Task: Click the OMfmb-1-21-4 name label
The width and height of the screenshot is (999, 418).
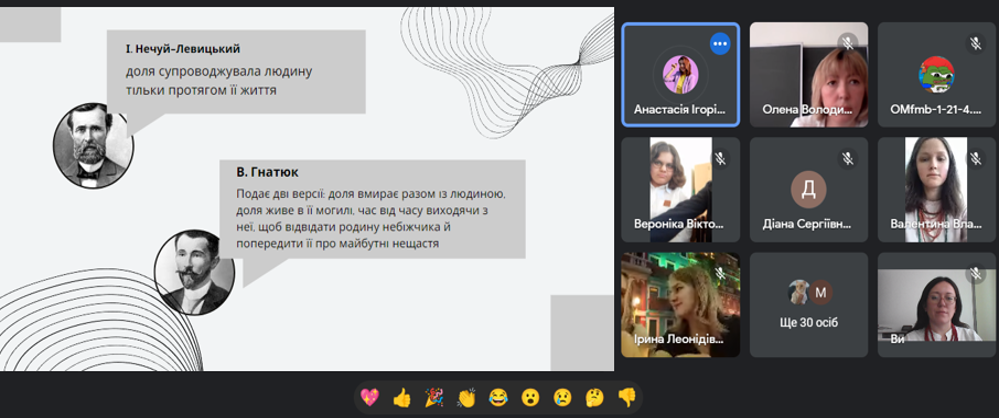Action: pyautogui.click(x=935, y=110)
